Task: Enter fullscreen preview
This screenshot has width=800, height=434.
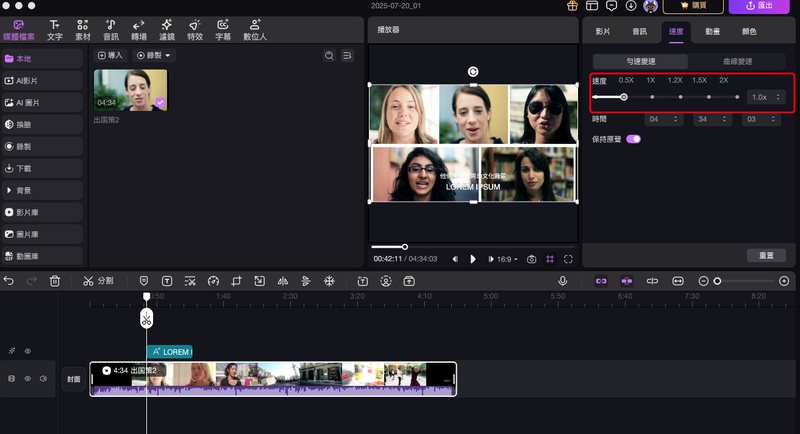Action: pos(568,259)
